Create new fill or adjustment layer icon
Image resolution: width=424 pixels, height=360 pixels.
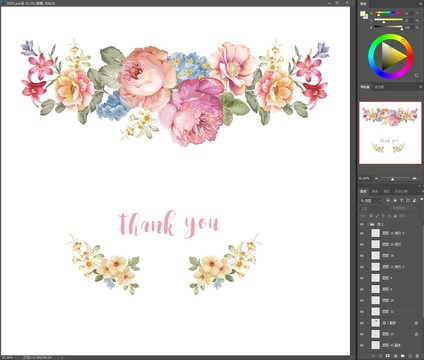395,356
